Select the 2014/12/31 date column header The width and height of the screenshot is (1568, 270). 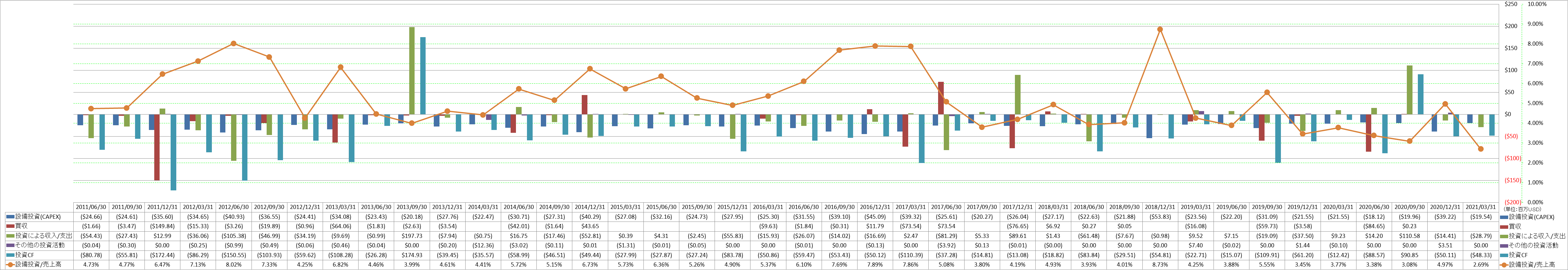tap(589, 207)
